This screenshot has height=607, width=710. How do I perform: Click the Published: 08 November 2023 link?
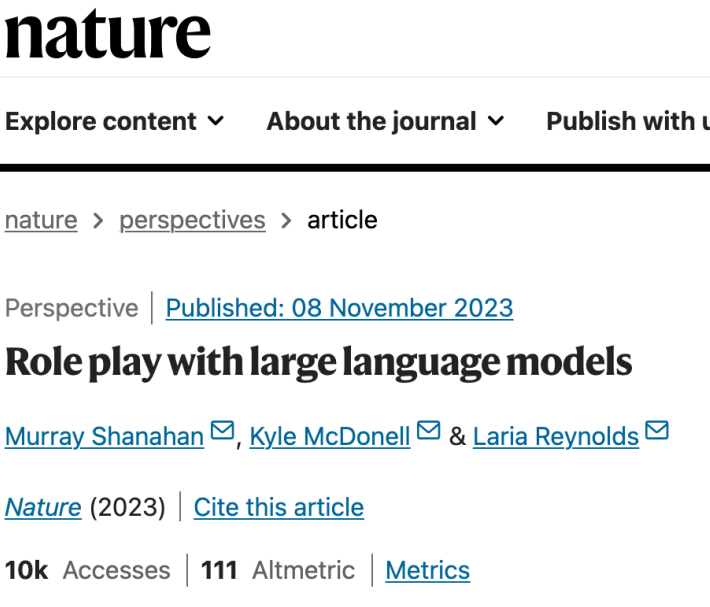[x=339, y=308]
